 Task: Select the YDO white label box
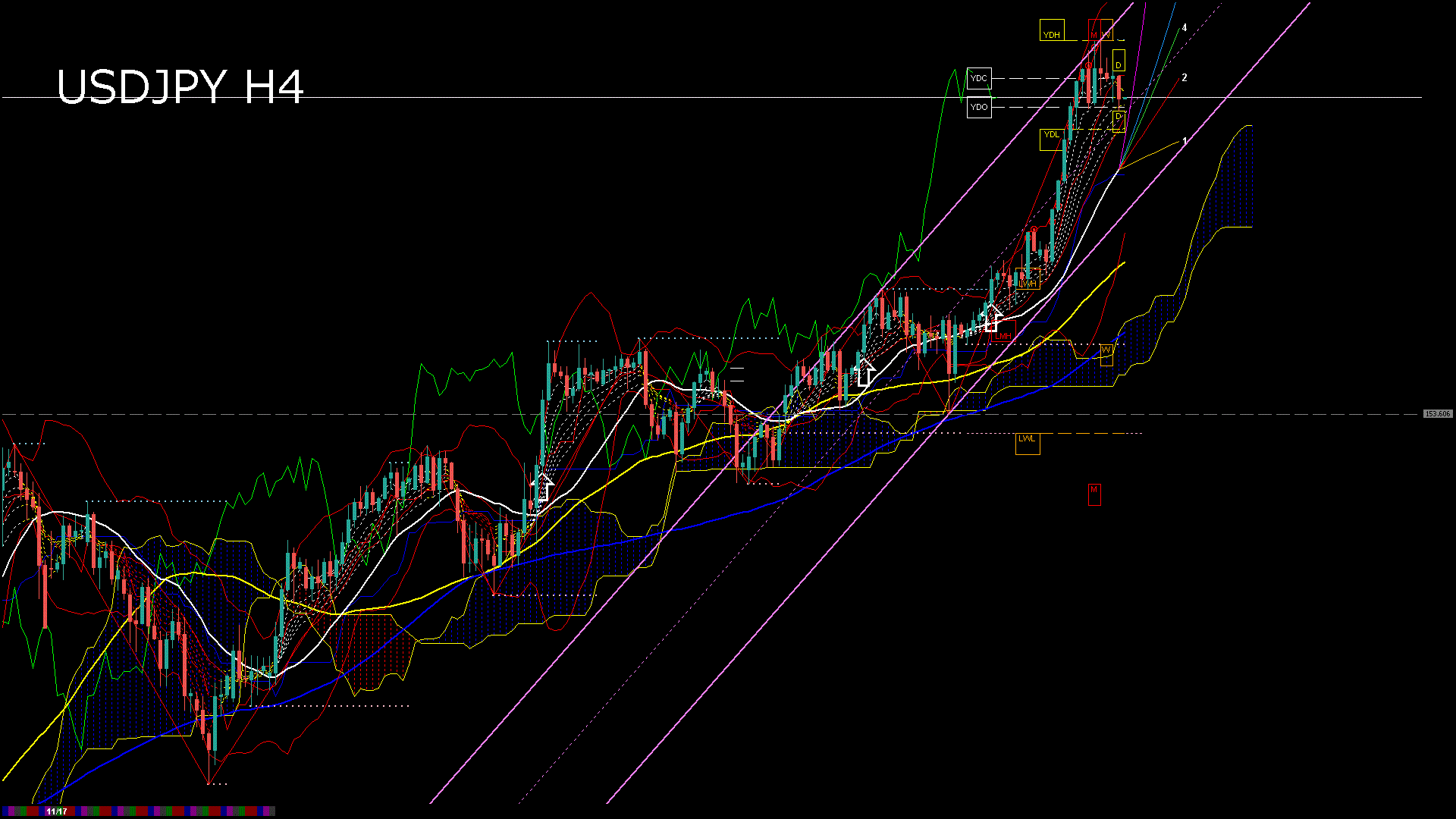pos(979,107)
